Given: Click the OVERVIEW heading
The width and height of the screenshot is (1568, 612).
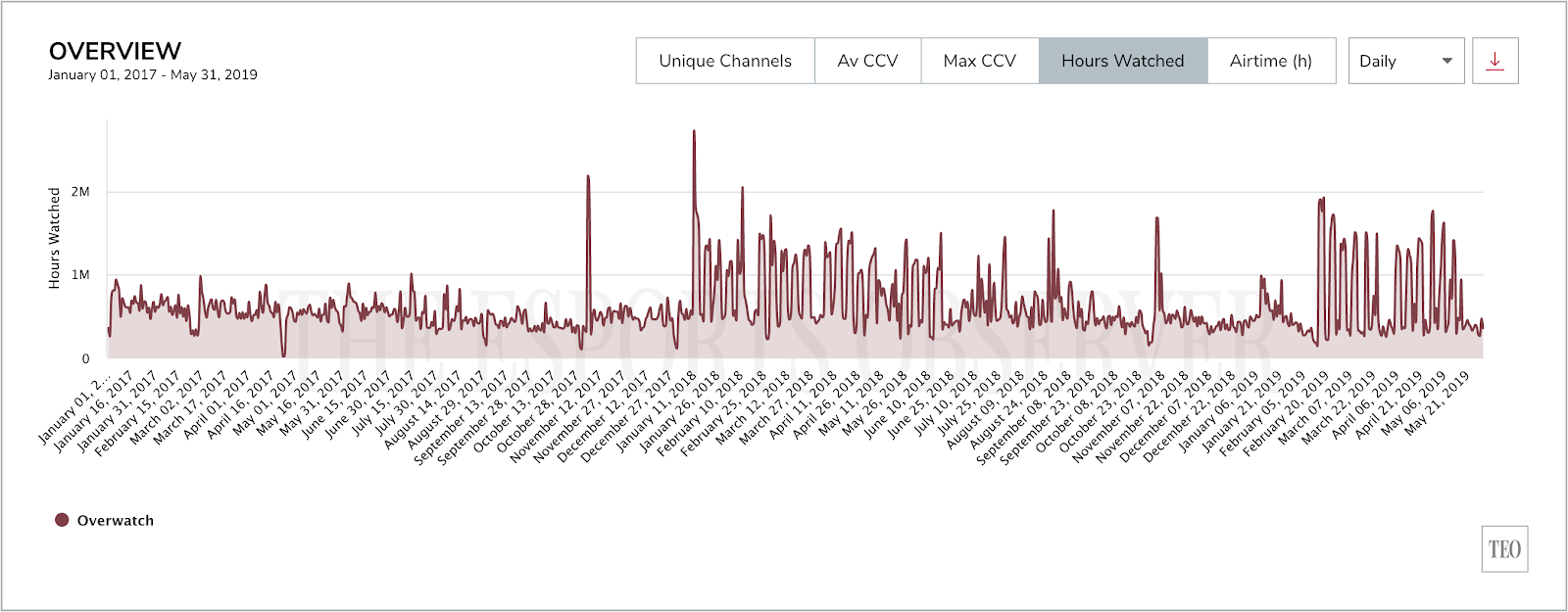Looking at the screenshot, I should pyautogui.click(x=115, y=51).
